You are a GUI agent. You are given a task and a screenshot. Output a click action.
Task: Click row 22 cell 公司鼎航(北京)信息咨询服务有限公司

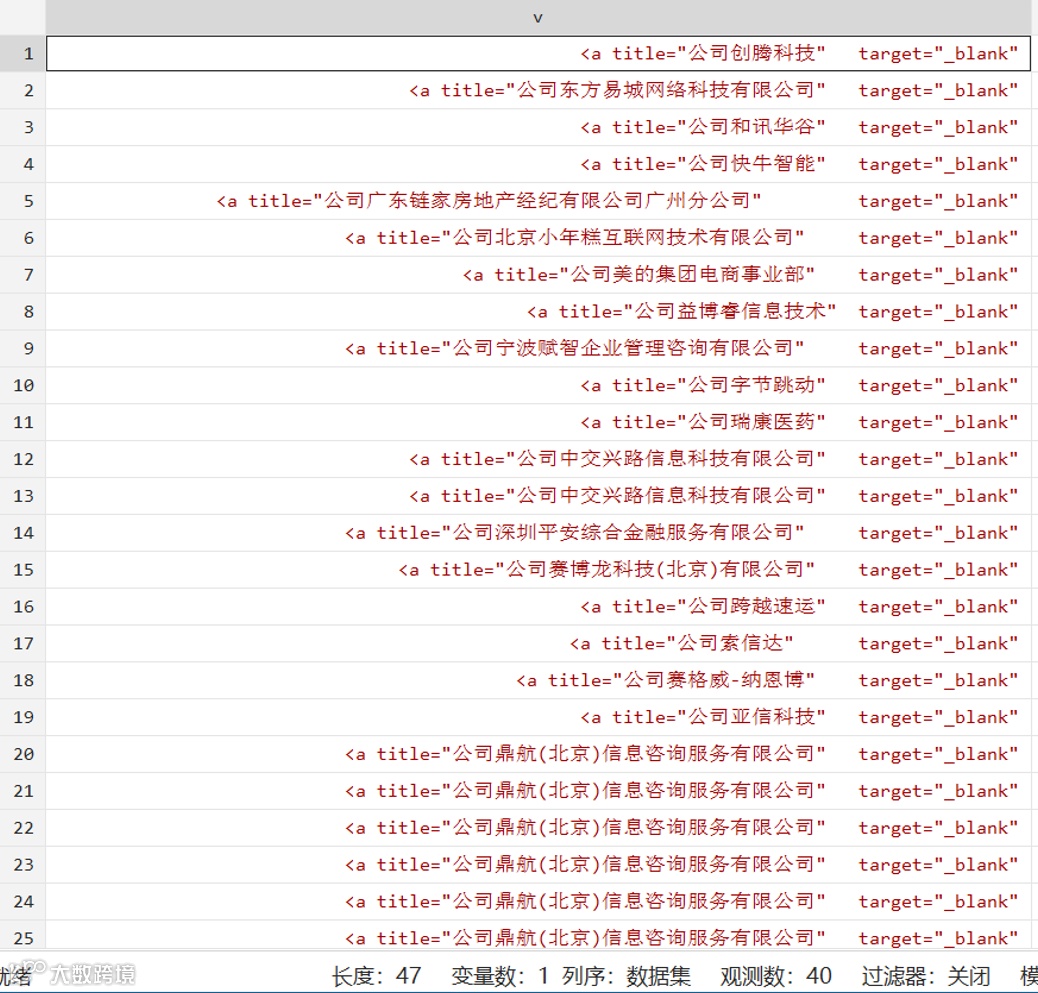pyautogui.click(x=538, y=828)
